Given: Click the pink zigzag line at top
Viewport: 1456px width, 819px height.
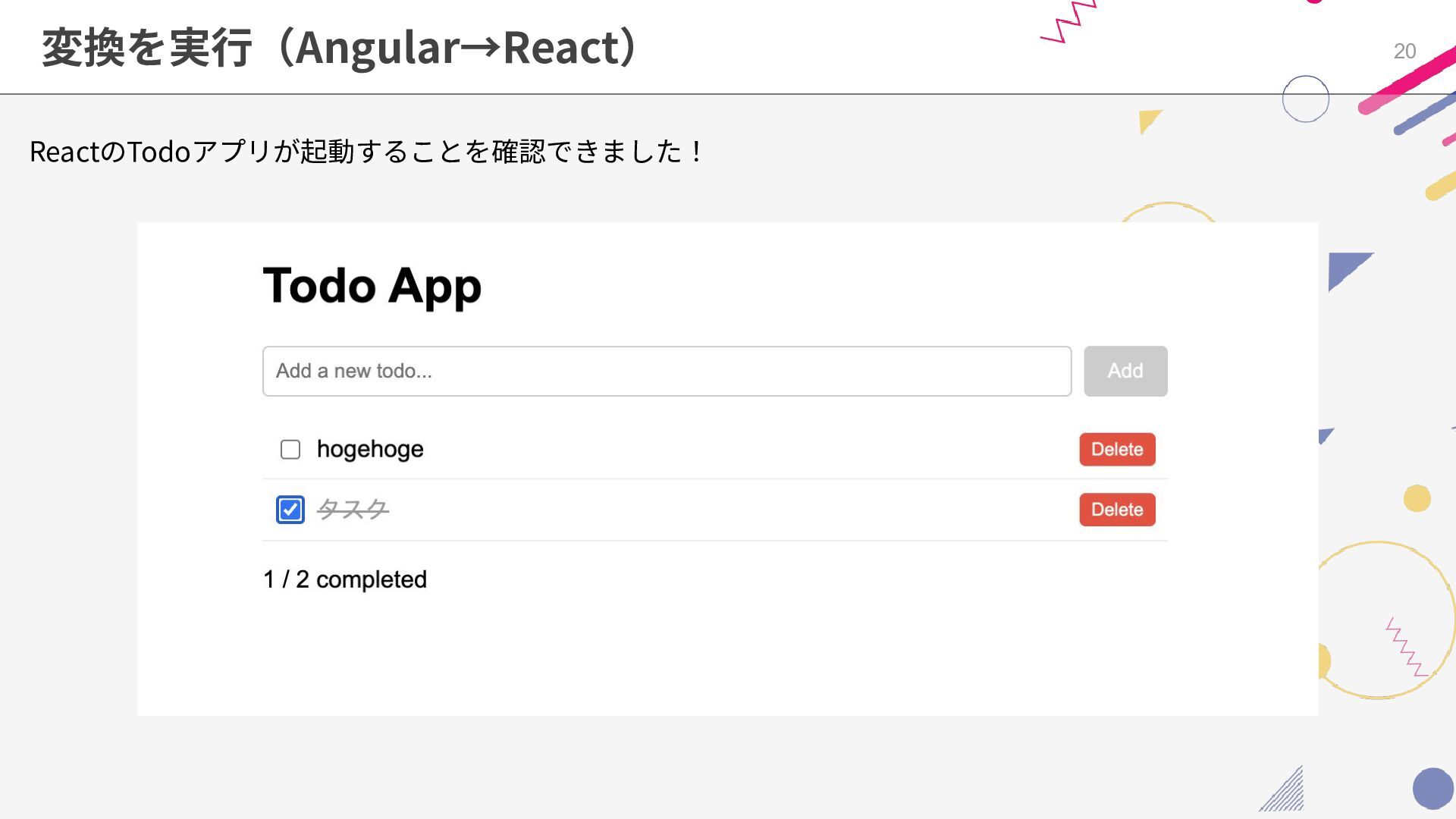Looking at the screenshot, I should (x=1069, y=23).
